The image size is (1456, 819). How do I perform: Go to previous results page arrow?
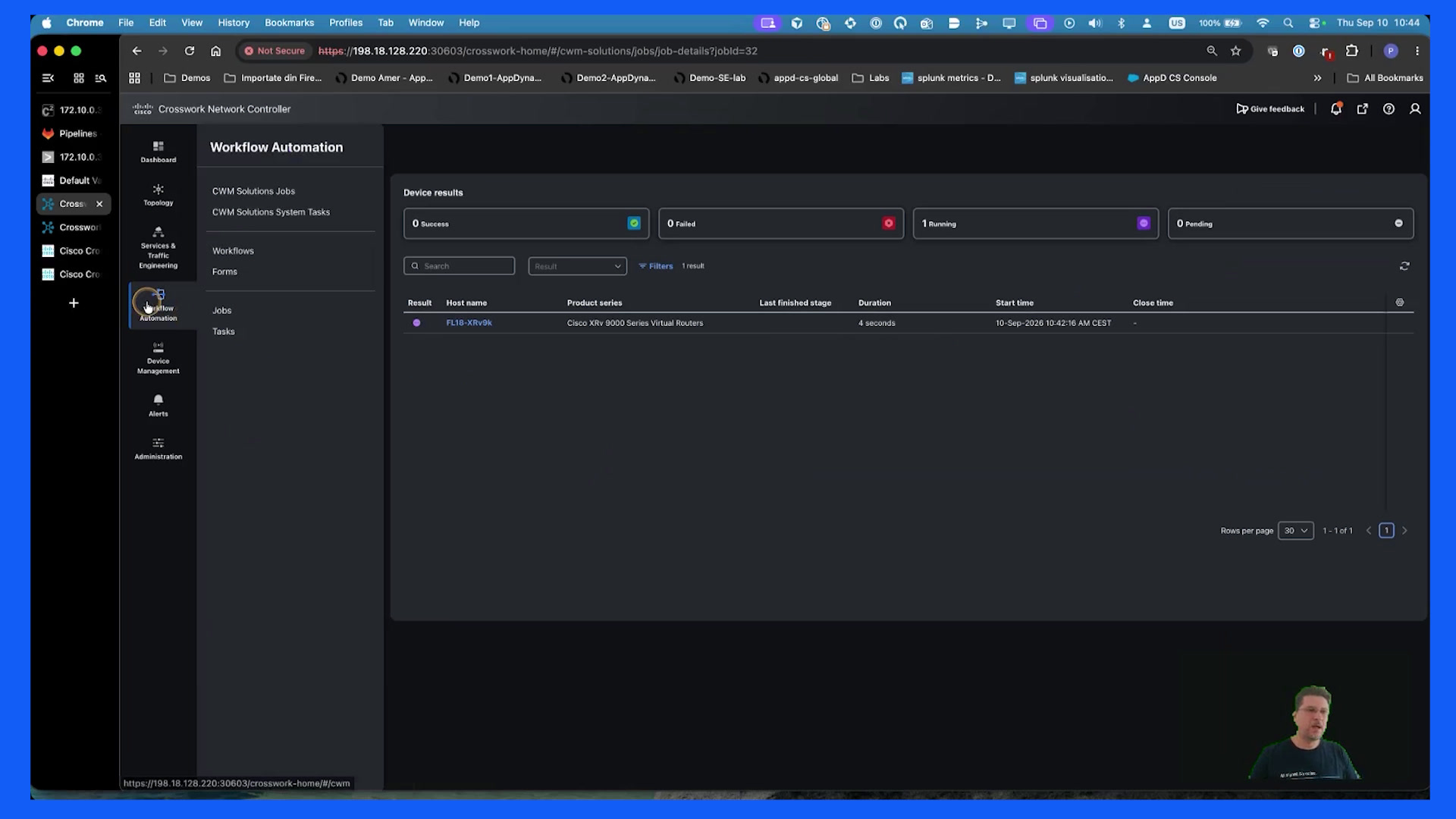coord(1369,531)
